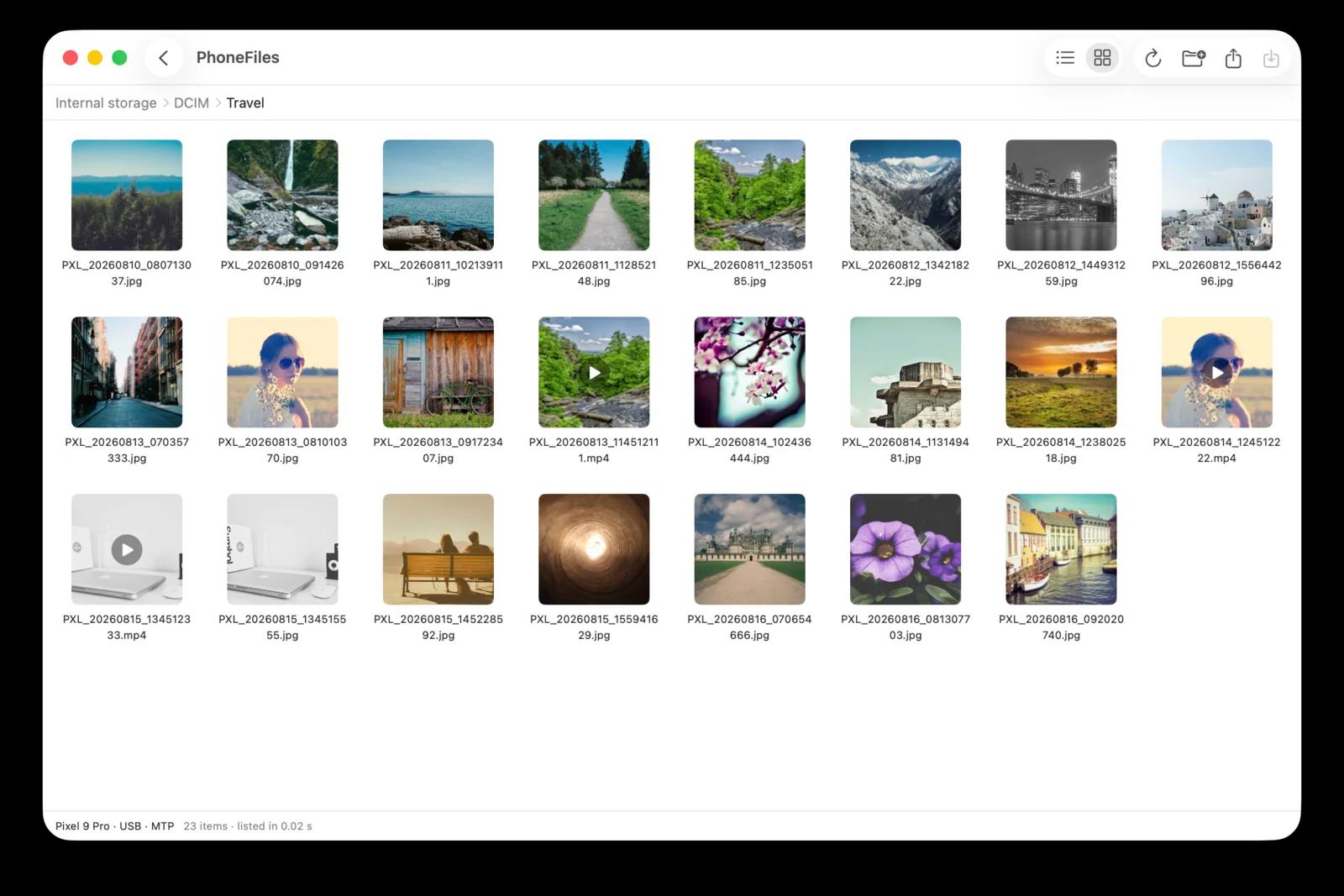Close the PhoneFiles window
Image resolution: width=1344 pixels, height=896 pixels.
click(x=71, y=57)
